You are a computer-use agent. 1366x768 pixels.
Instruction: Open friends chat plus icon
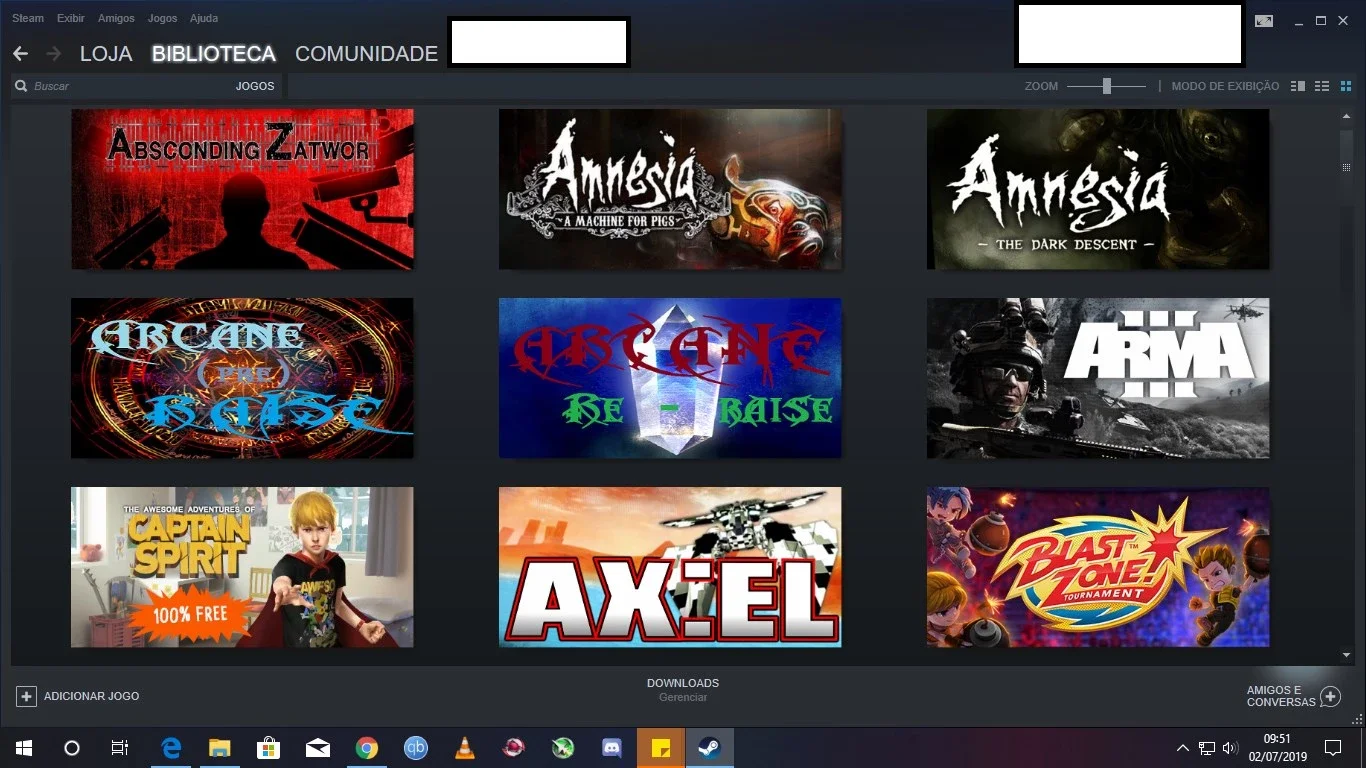(1330, 696)
